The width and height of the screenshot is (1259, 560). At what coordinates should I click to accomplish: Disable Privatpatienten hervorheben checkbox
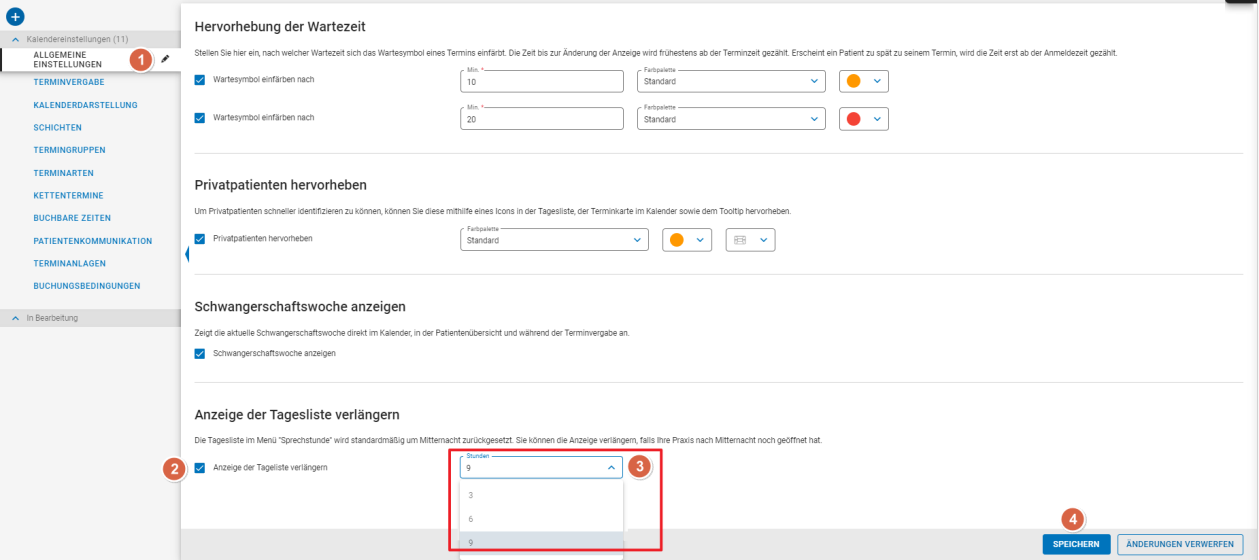click(200, 239)
